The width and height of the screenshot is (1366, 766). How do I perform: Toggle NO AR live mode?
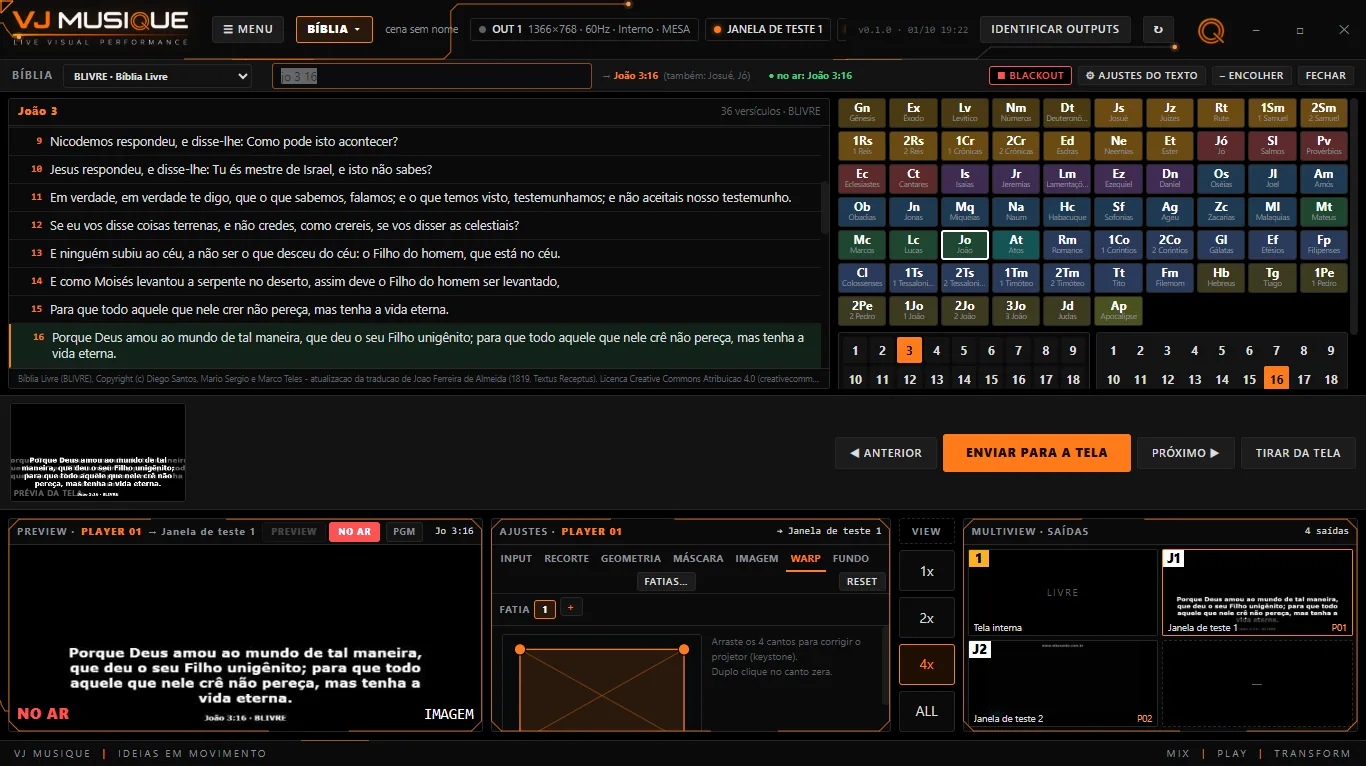354,532
